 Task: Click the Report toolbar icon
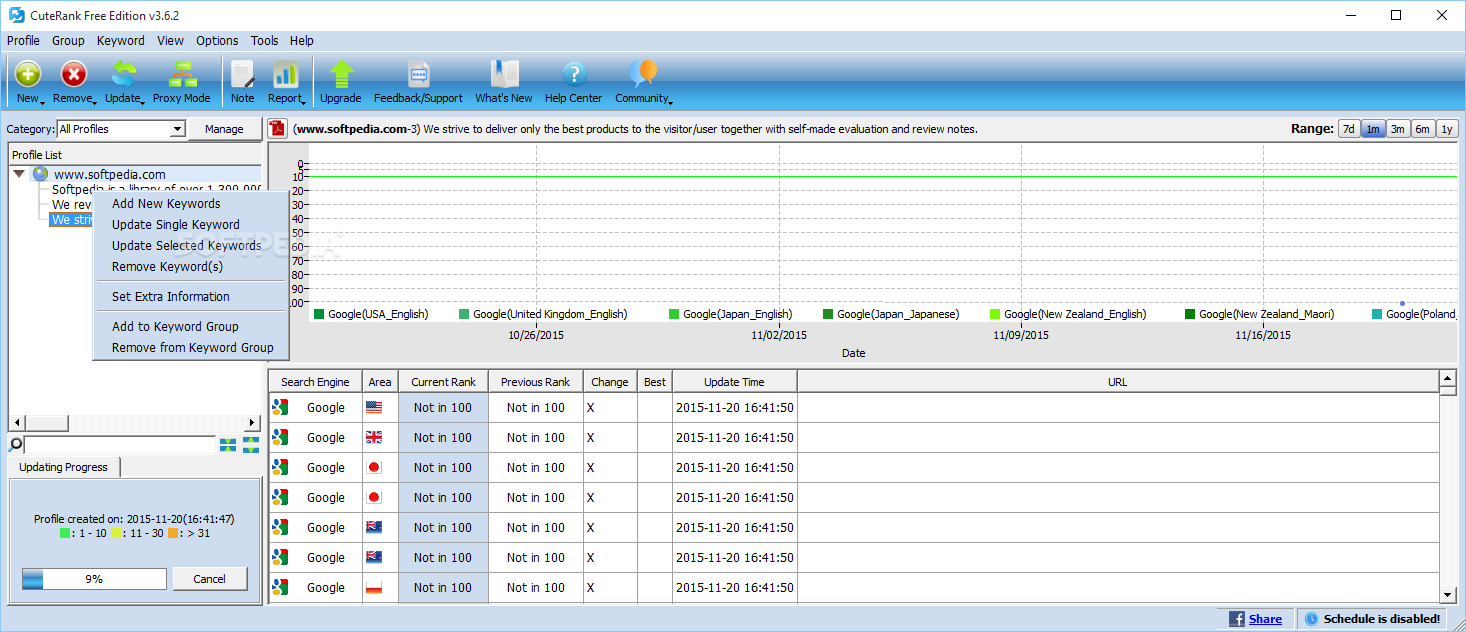(x=286, y=74)
